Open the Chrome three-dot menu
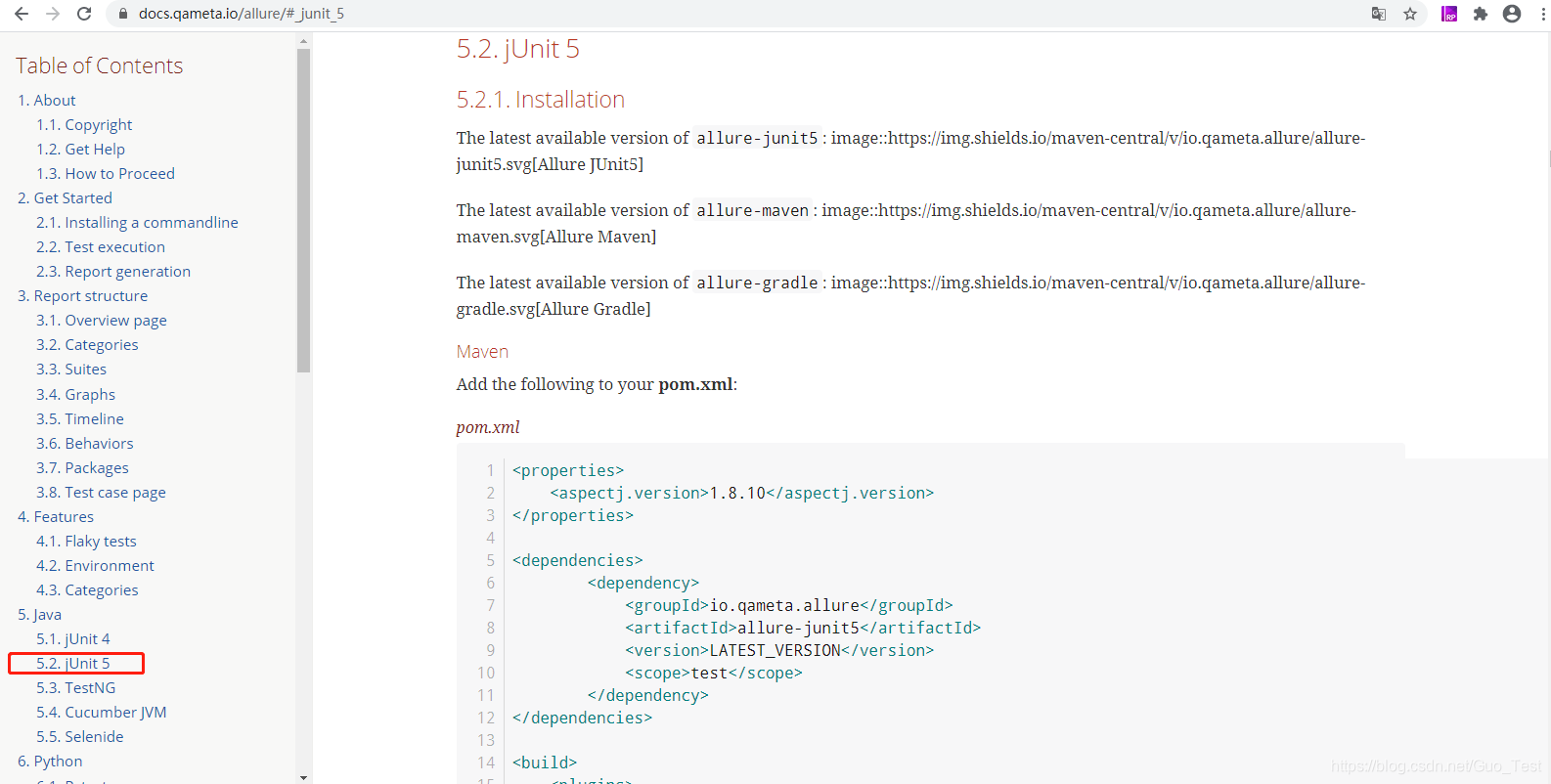This screenshot has width=1551, height=784. 1542,14
